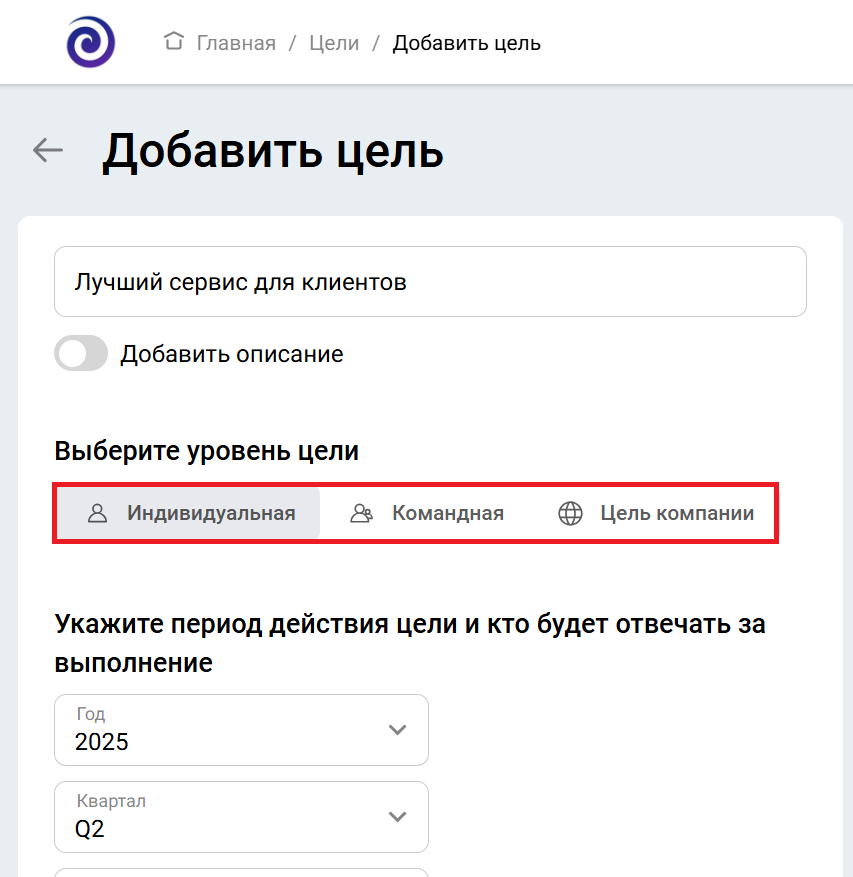Image resolution: width=853 pixels, height=877 pixels.
Task: Enable the Добавить описание toggle
Action: click(80, 354)
